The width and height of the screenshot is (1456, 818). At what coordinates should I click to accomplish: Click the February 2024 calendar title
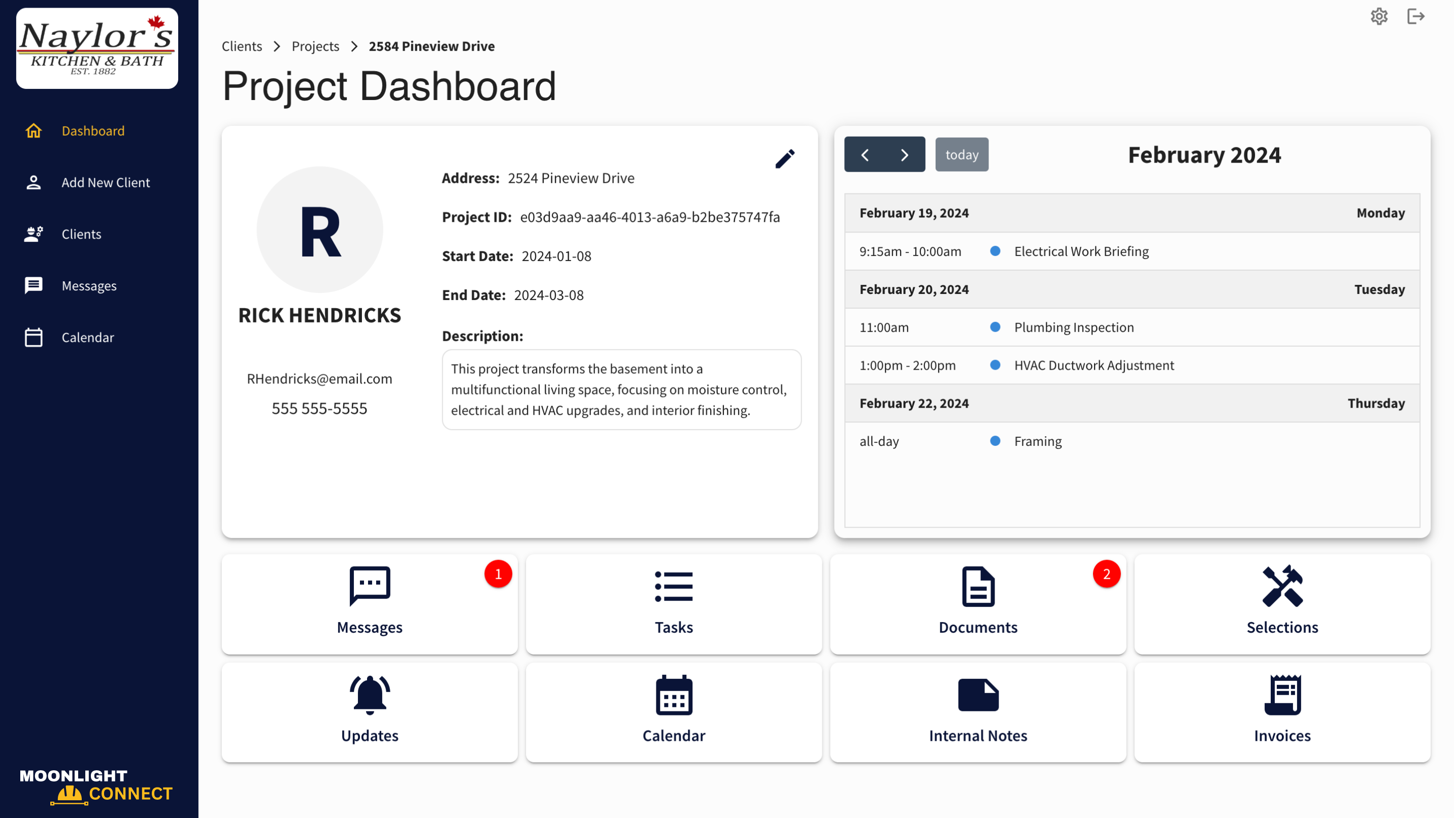(x=1205, y=155)
